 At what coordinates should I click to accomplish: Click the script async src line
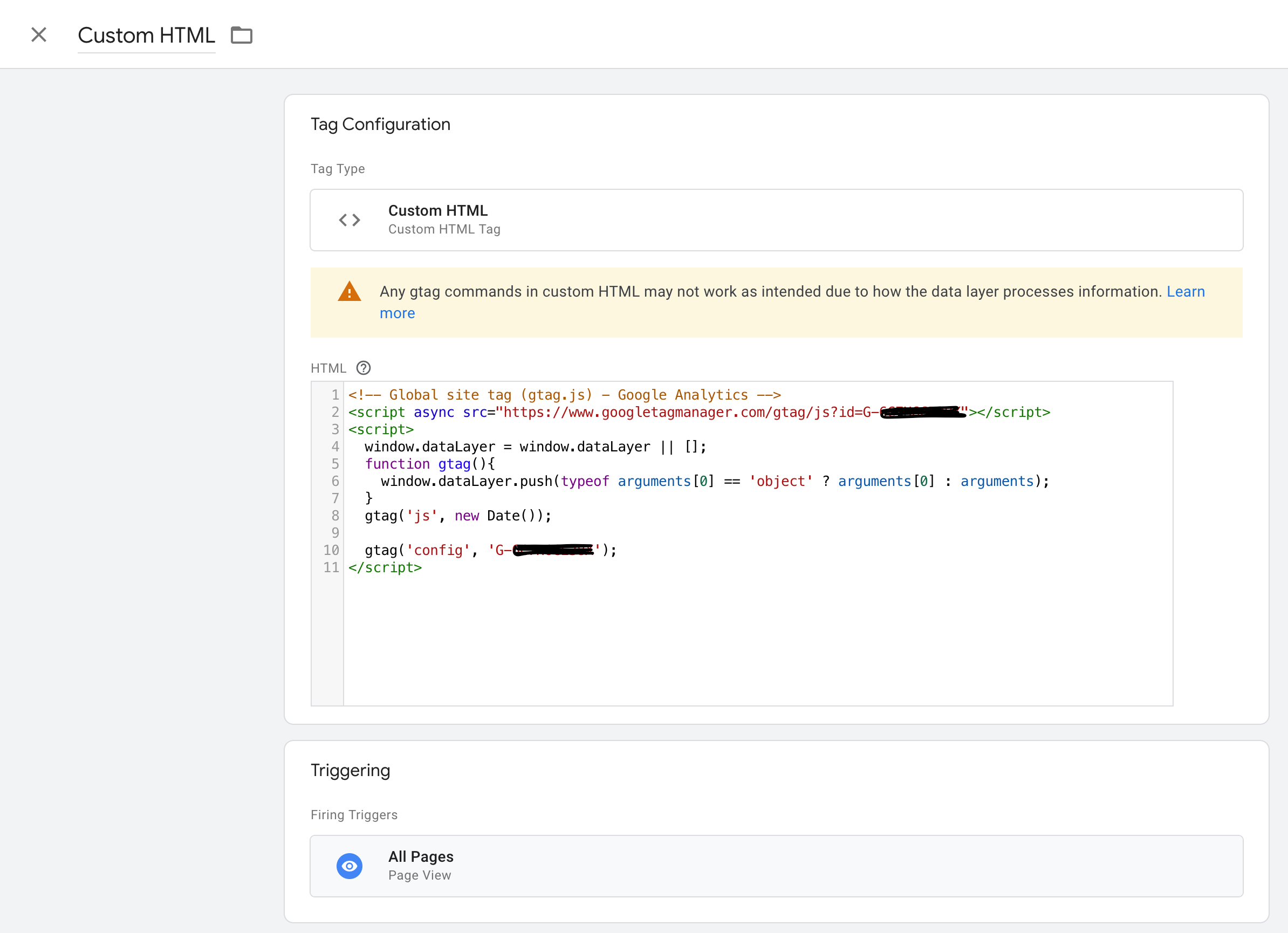point(699,411)
